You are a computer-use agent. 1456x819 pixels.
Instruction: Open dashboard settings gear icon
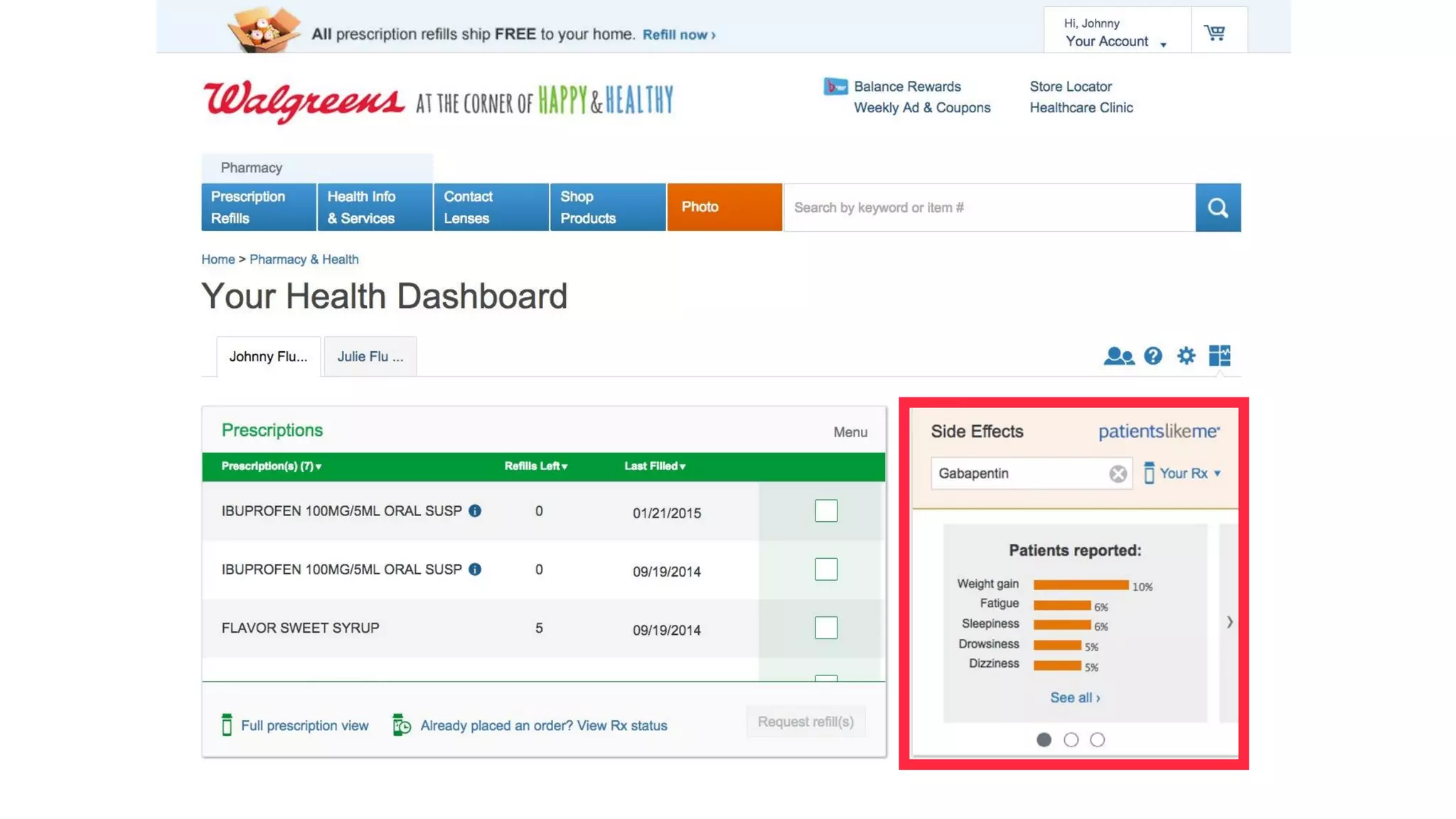(x=1186, y=355)
